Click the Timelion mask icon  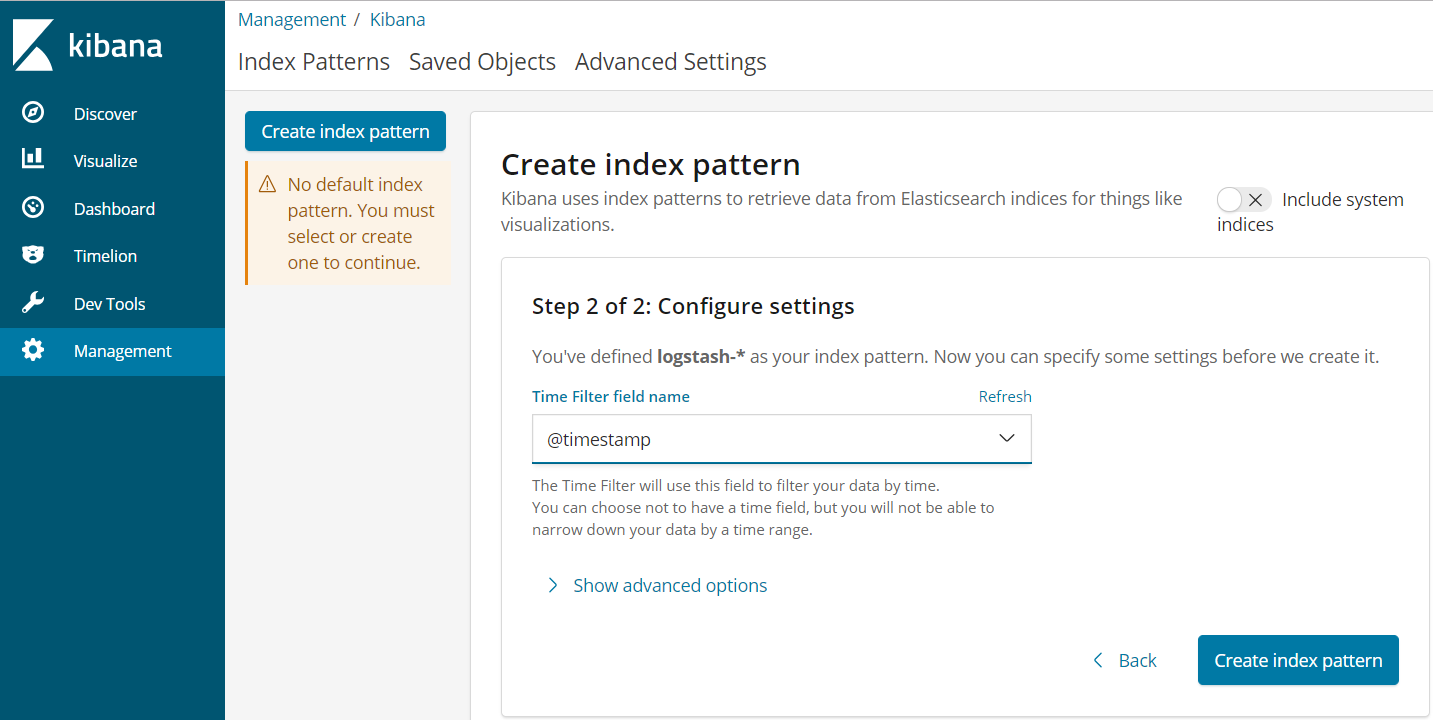[33, 255]
